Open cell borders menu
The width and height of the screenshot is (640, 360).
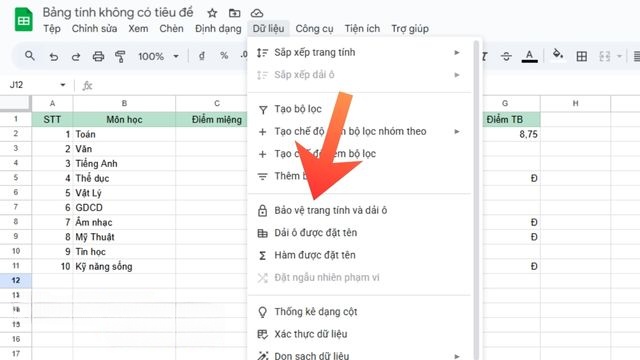coord(582,56)
